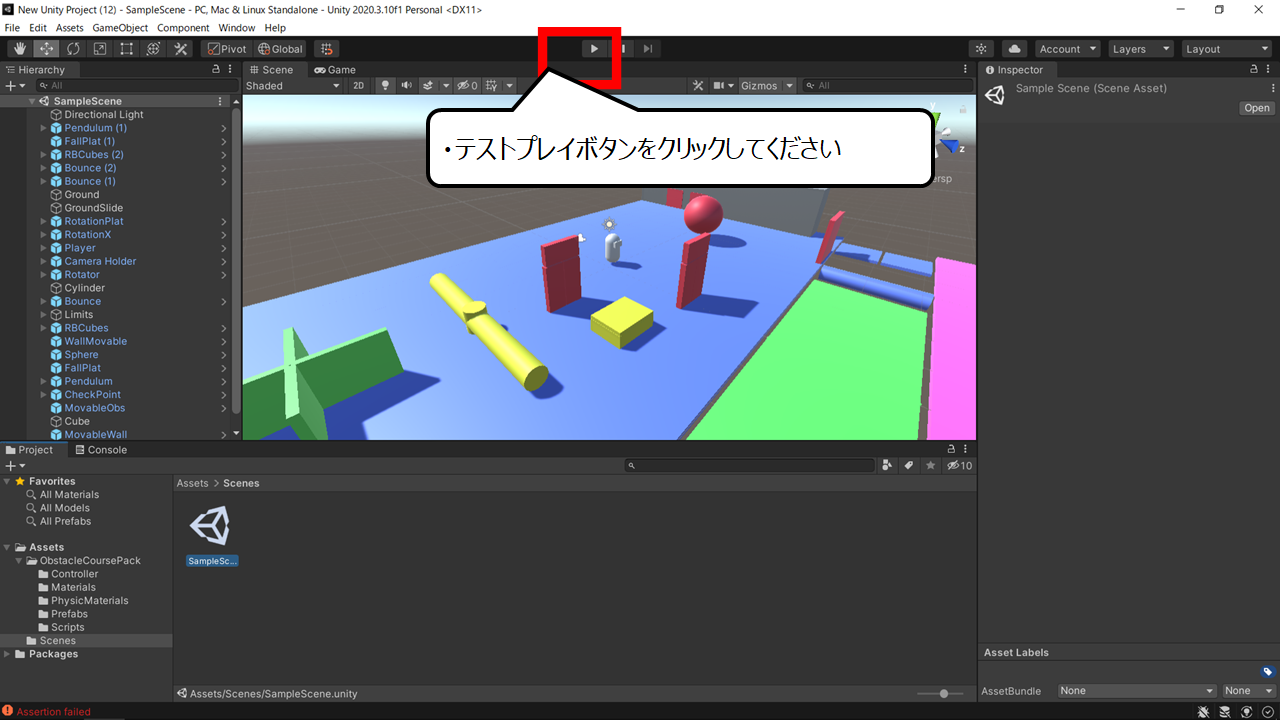Open the Account dropdown
The height and width of the screenshot is (720, 1280).
coord(1067,49)
